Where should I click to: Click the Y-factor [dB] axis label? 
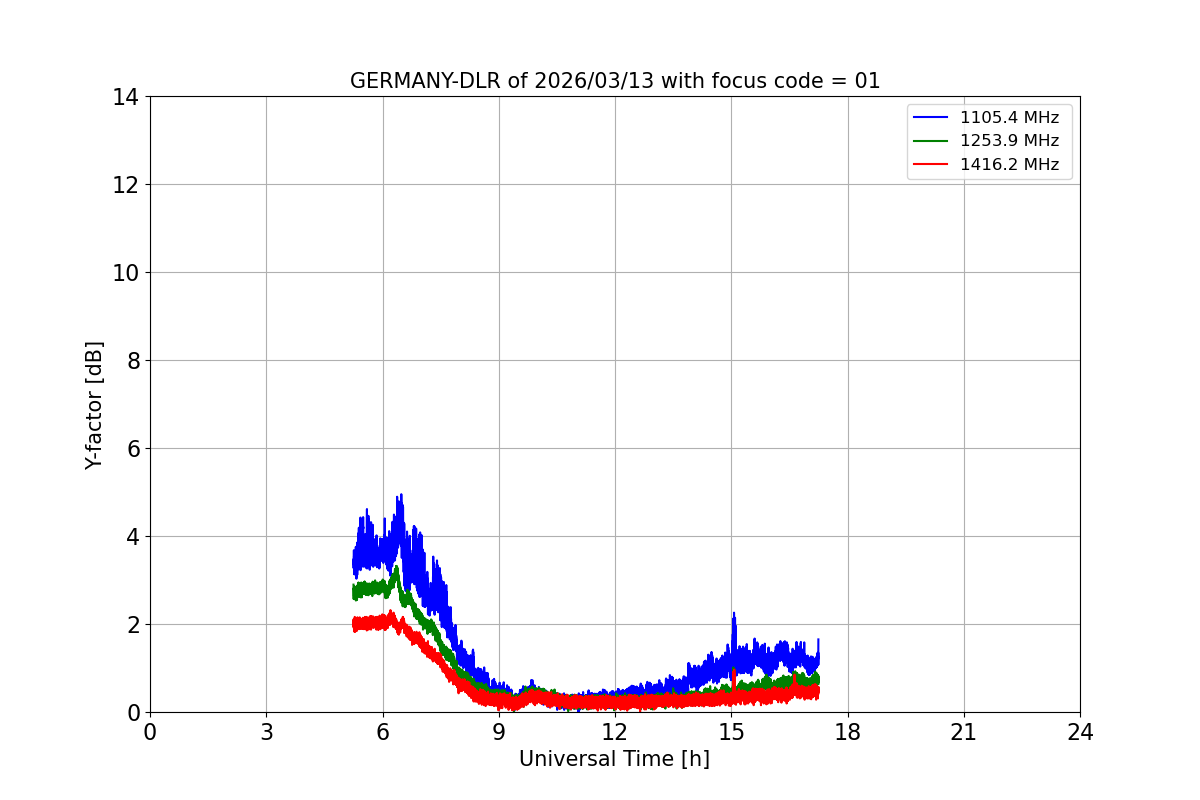(94, 405)
